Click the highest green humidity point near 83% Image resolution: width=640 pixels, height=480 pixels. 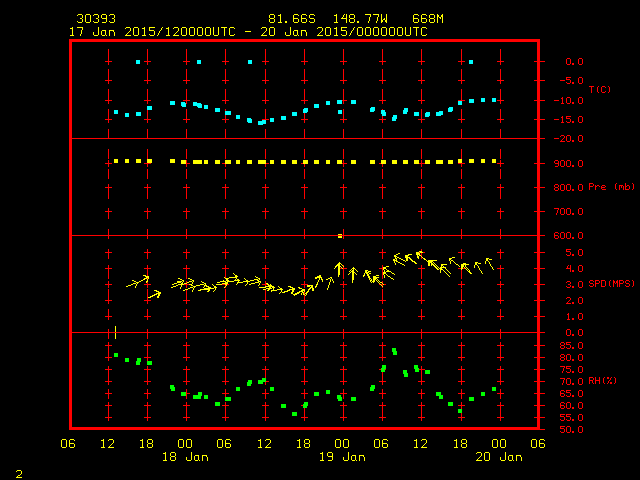(x=394, y=351)
